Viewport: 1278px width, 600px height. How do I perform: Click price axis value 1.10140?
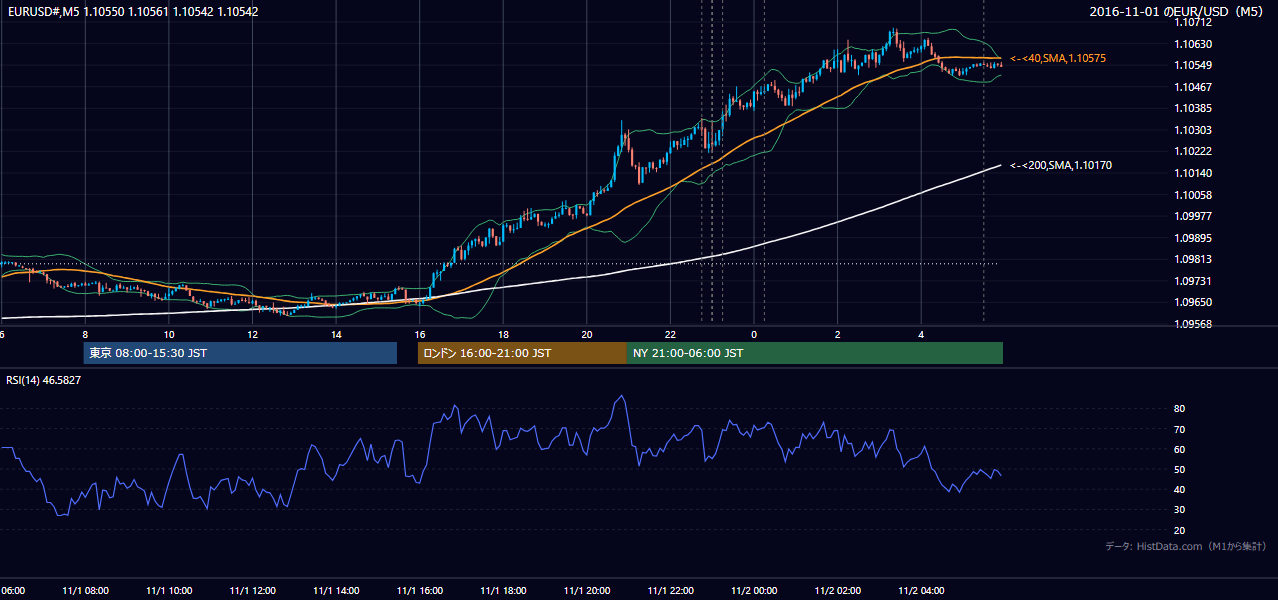coord(1193,173)
